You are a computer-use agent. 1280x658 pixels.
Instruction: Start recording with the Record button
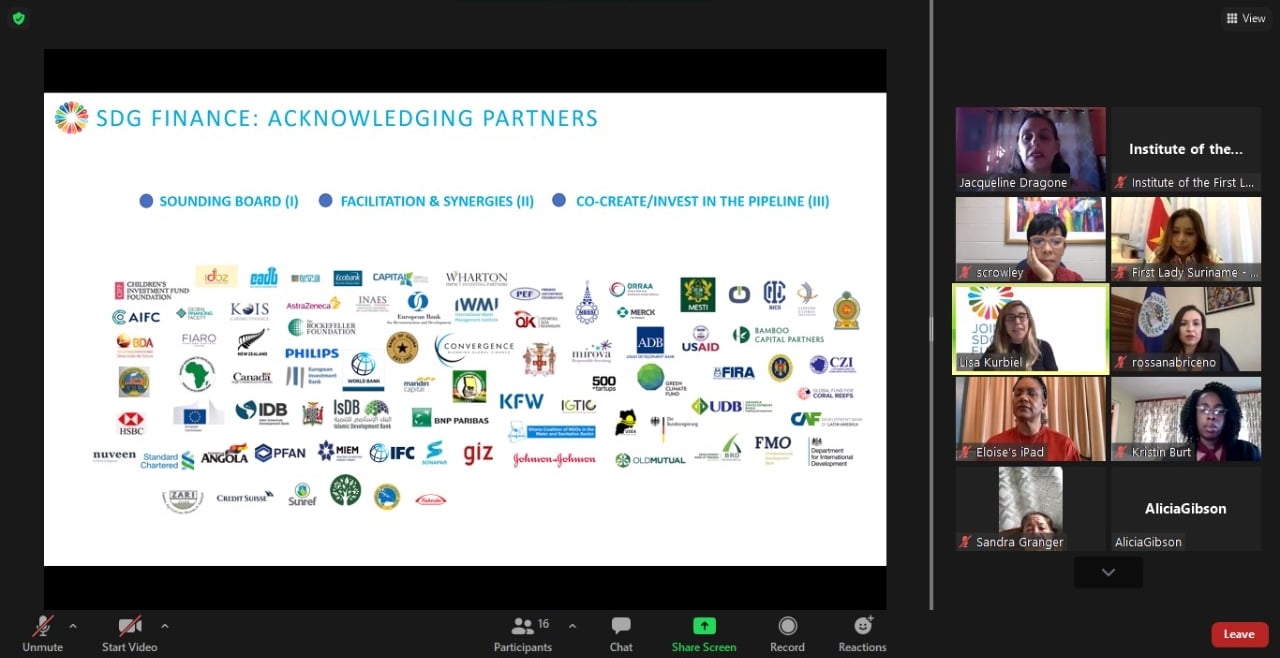point(787,634)
